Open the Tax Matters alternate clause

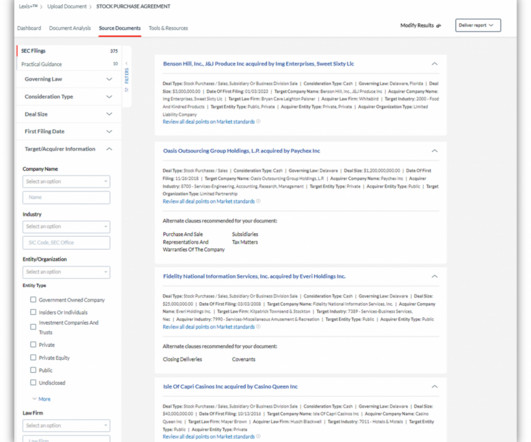point(245,242)
